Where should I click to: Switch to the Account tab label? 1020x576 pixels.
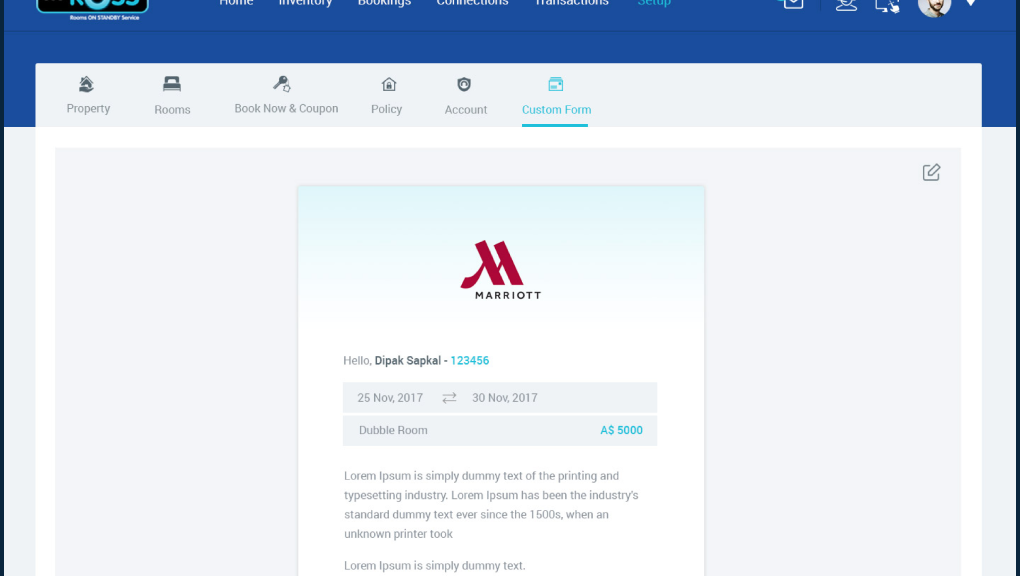click(x=466, y=109)
